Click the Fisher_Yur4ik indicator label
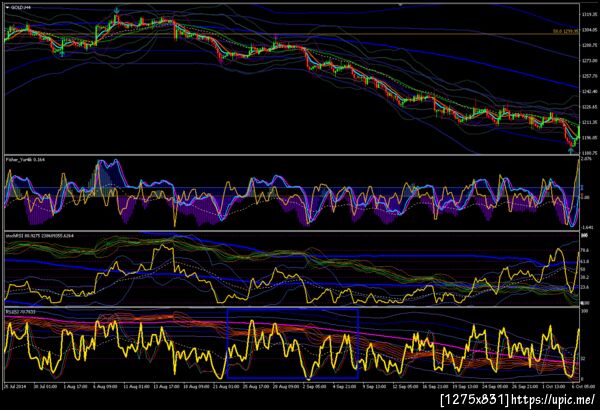600x410 pixels. click(x=25, y=159)
